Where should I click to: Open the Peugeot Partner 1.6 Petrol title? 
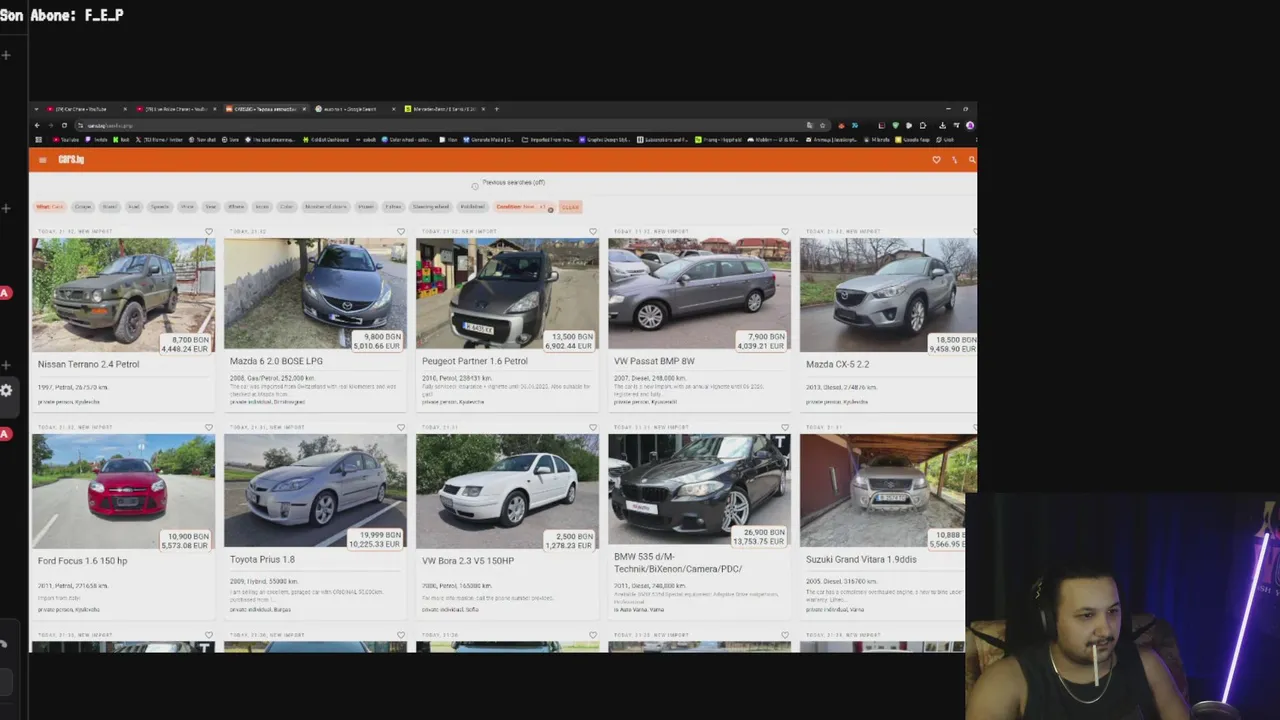[475, 361]
